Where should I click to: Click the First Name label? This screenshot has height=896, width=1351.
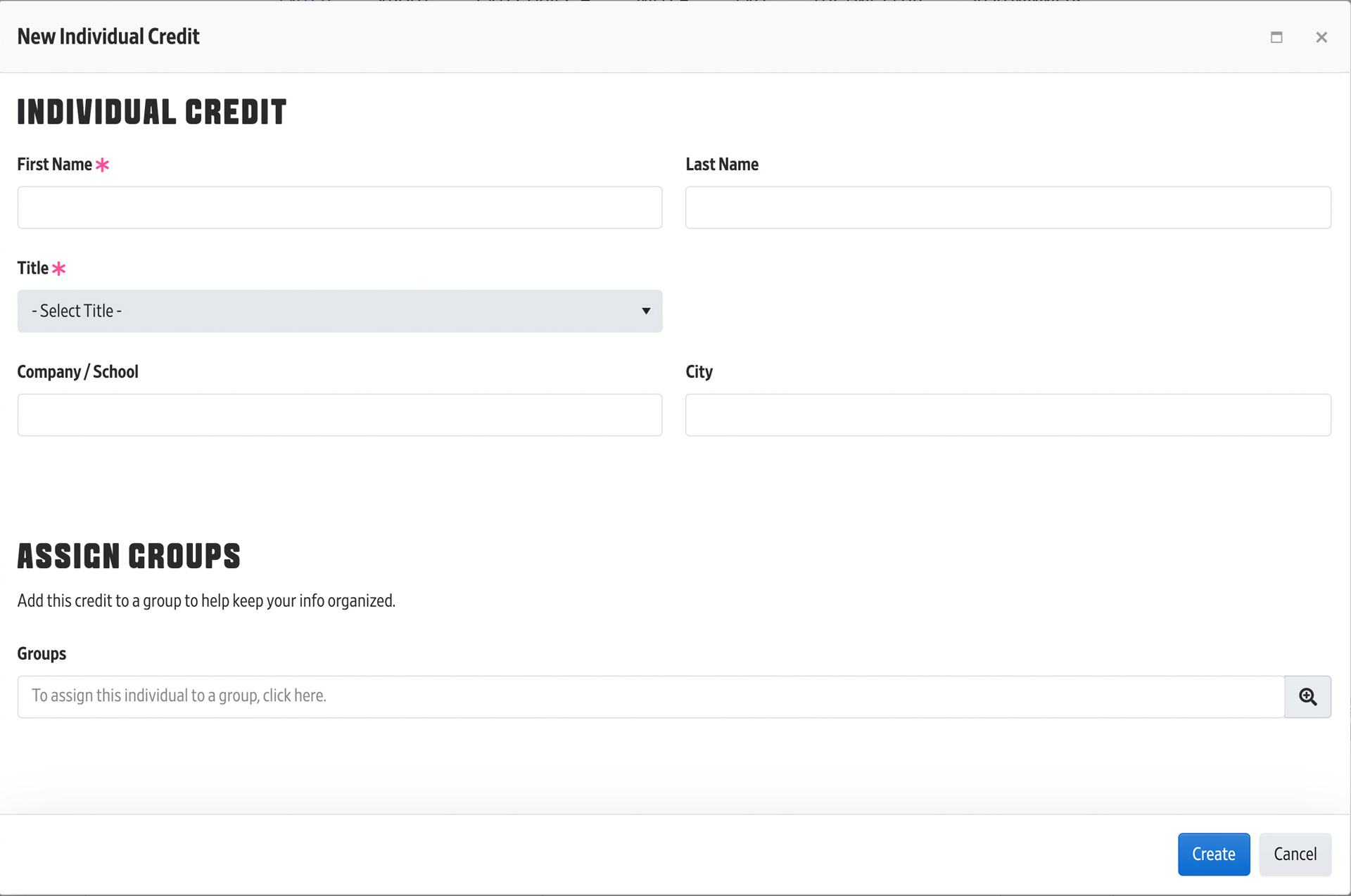pyautogui.click(x=54, y=165)
